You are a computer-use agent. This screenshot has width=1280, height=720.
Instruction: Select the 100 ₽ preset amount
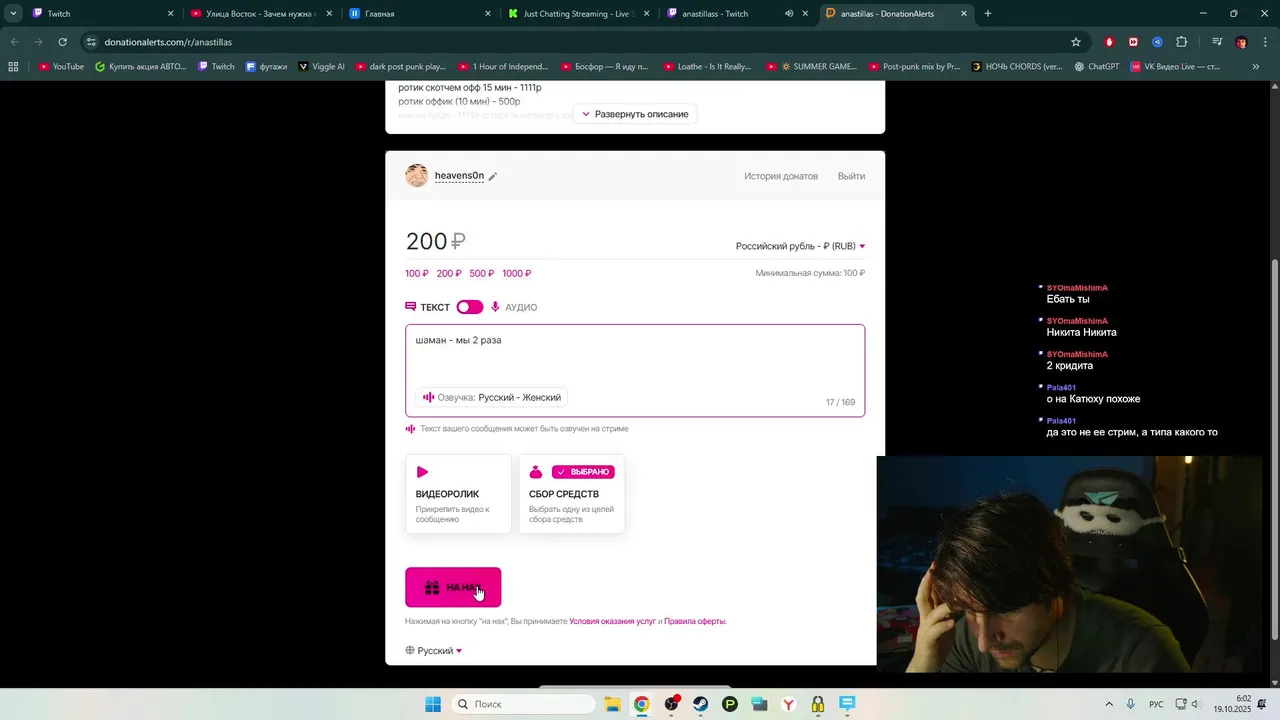click(x=416, y=273)
